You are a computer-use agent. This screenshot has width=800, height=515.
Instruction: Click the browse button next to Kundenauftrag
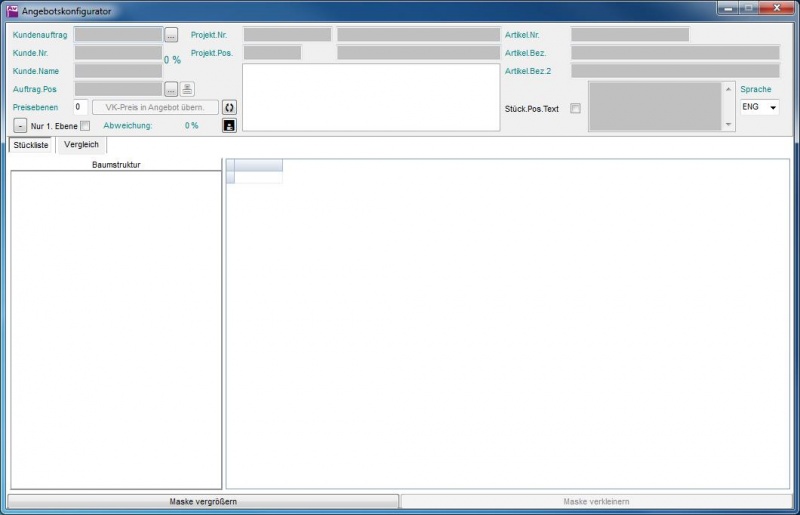tap(171, 35)
